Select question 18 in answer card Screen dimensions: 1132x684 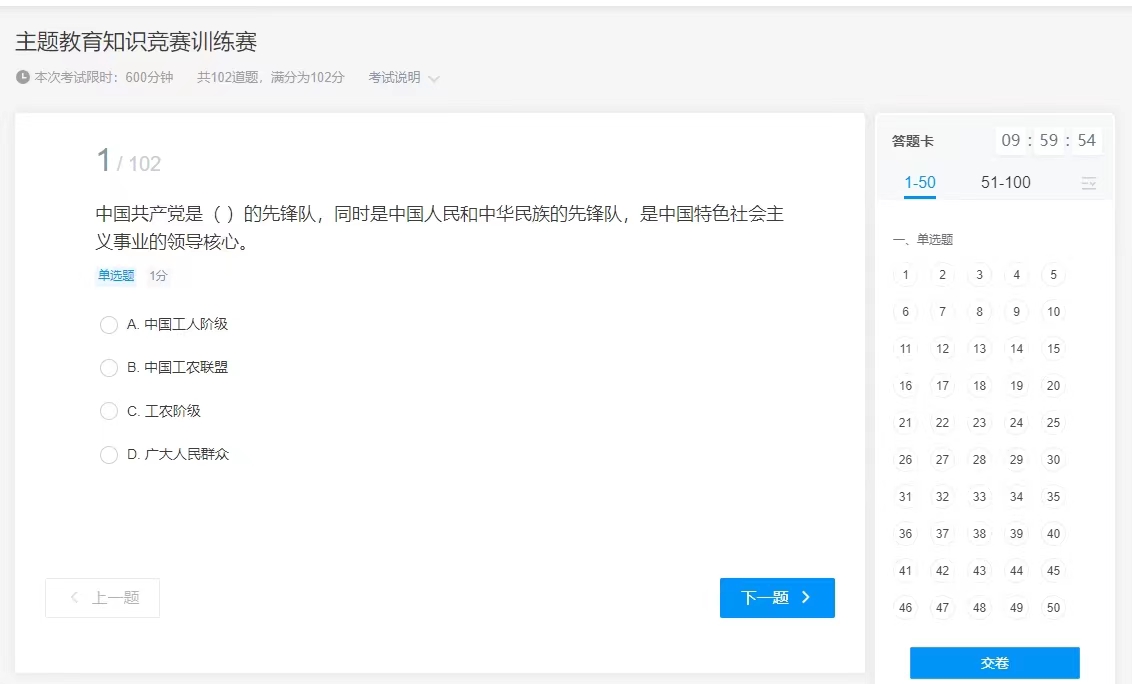(x=979, y=386)
